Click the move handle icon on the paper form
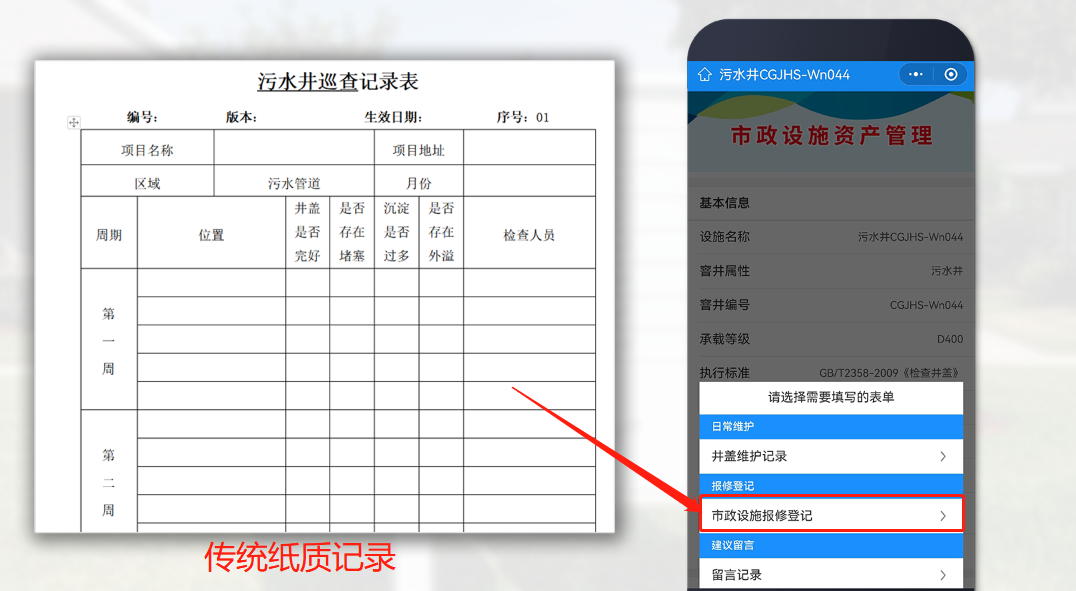This screenshot has height=591, width=1076. click(x=74, y=122)
